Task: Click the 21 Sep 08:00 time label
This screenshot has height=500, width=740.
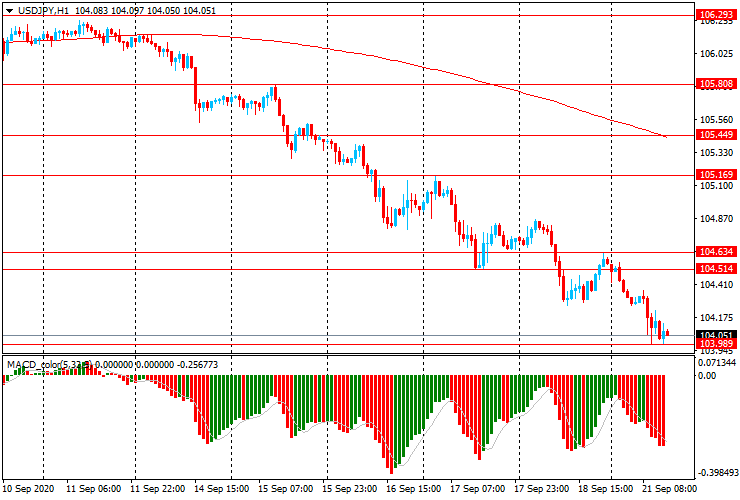Action: pyautogui.click(x=670, y=488)
